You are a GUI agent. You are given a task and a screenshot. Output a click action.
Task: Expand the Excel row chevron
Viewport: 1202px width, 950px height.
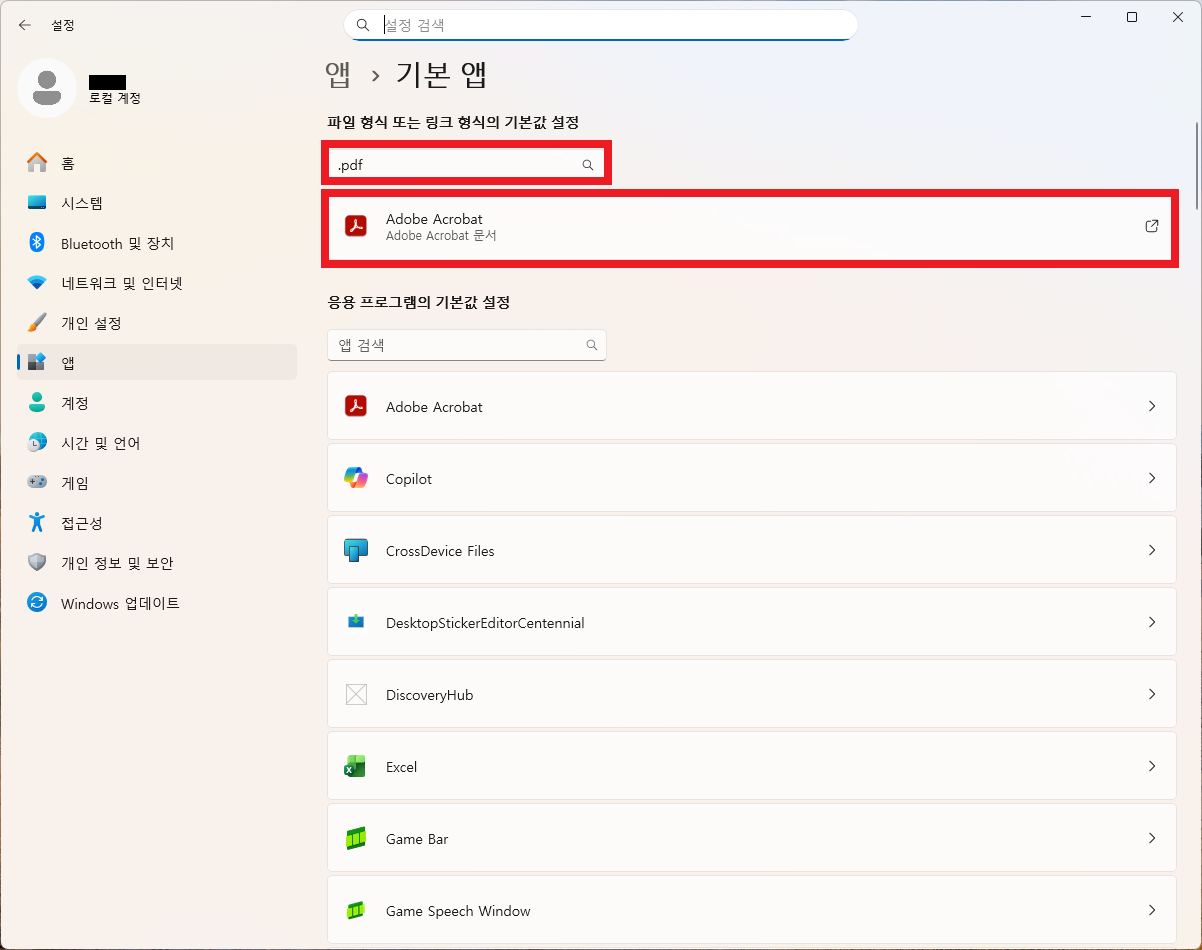point(1152,766)
